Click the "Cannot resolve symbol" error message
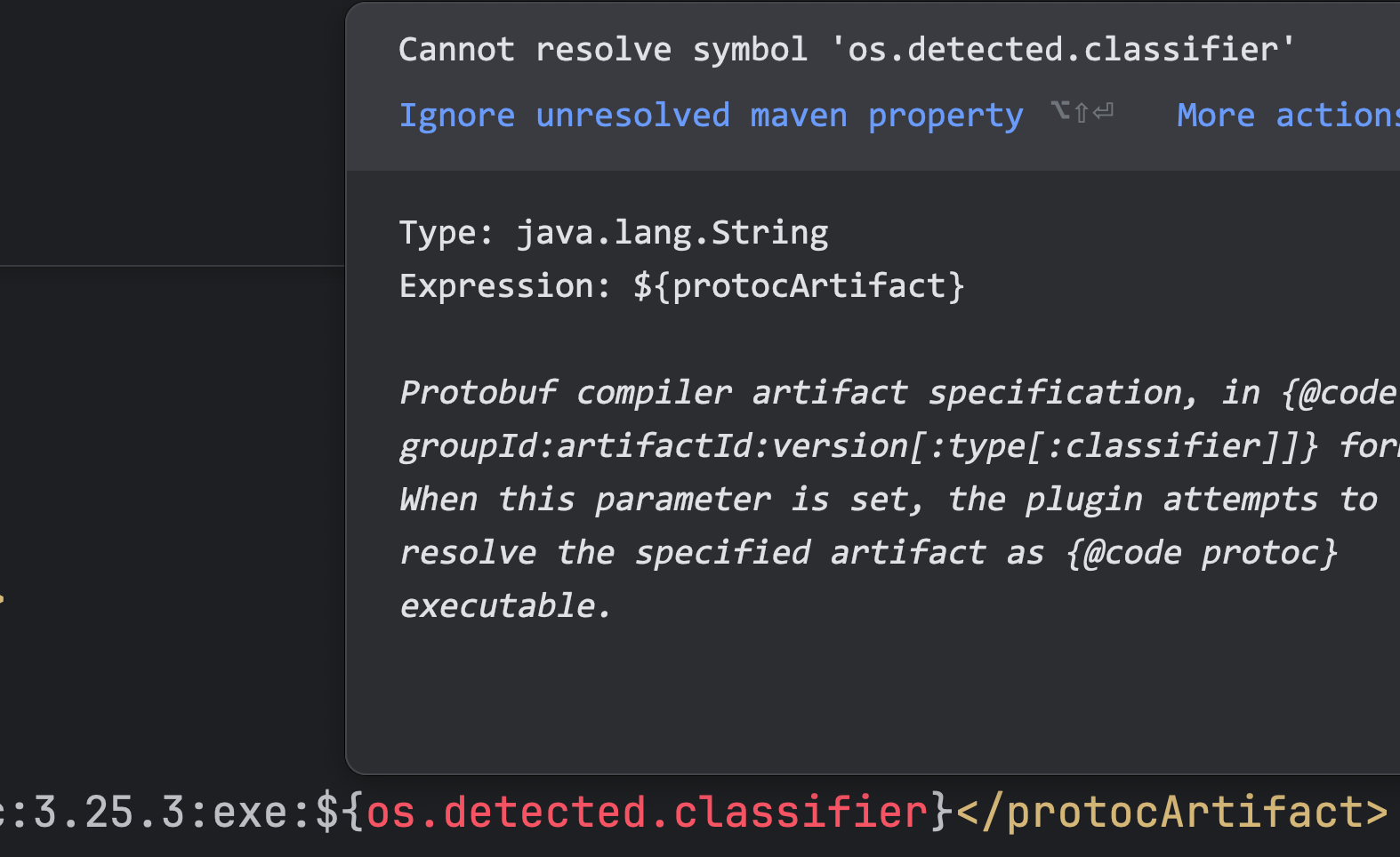The height and width of the screenshot is (857, 1400). [x=603, y=49]
